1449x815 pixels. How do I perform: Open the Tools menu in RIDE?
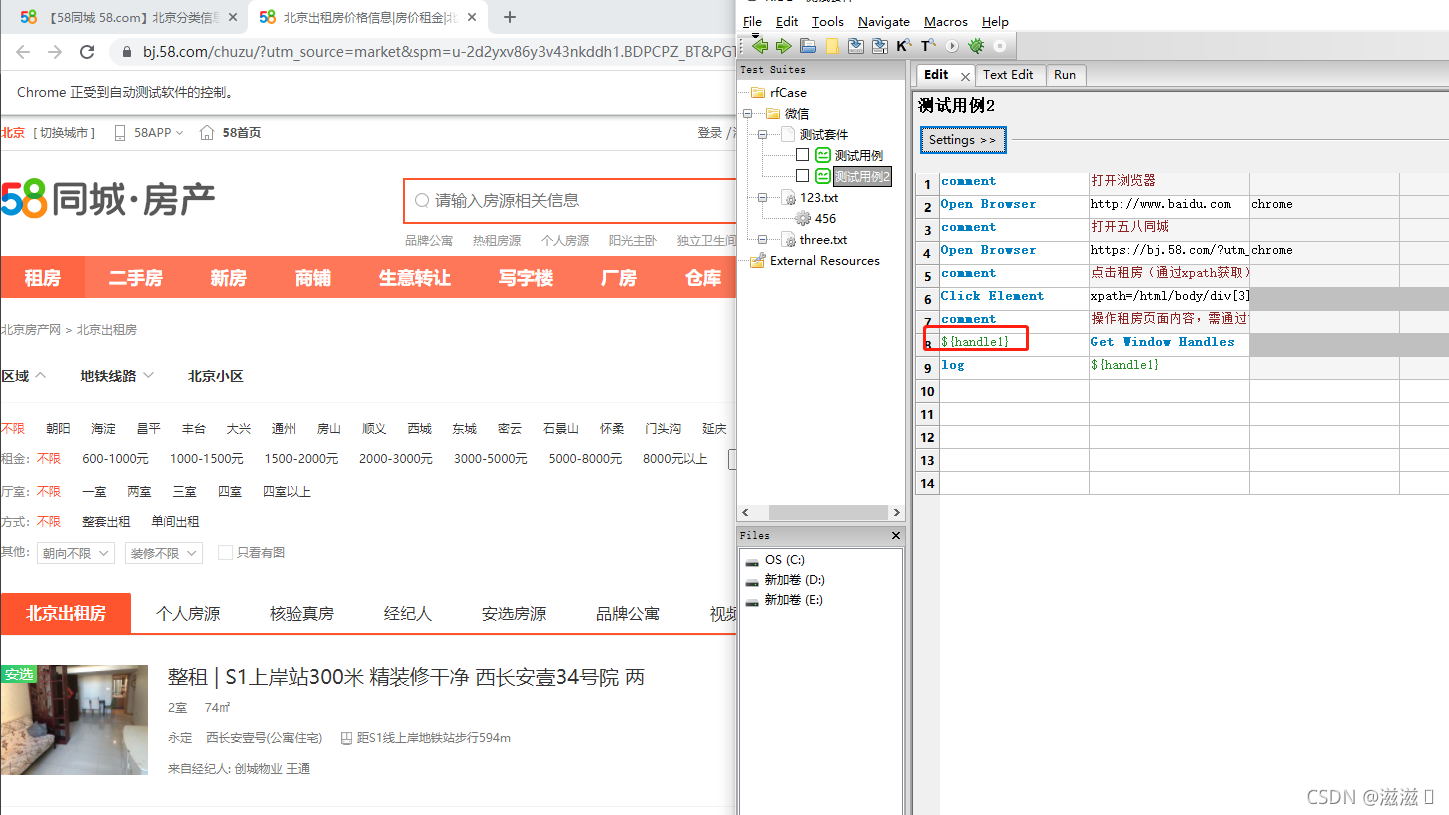tap(827, 22)
